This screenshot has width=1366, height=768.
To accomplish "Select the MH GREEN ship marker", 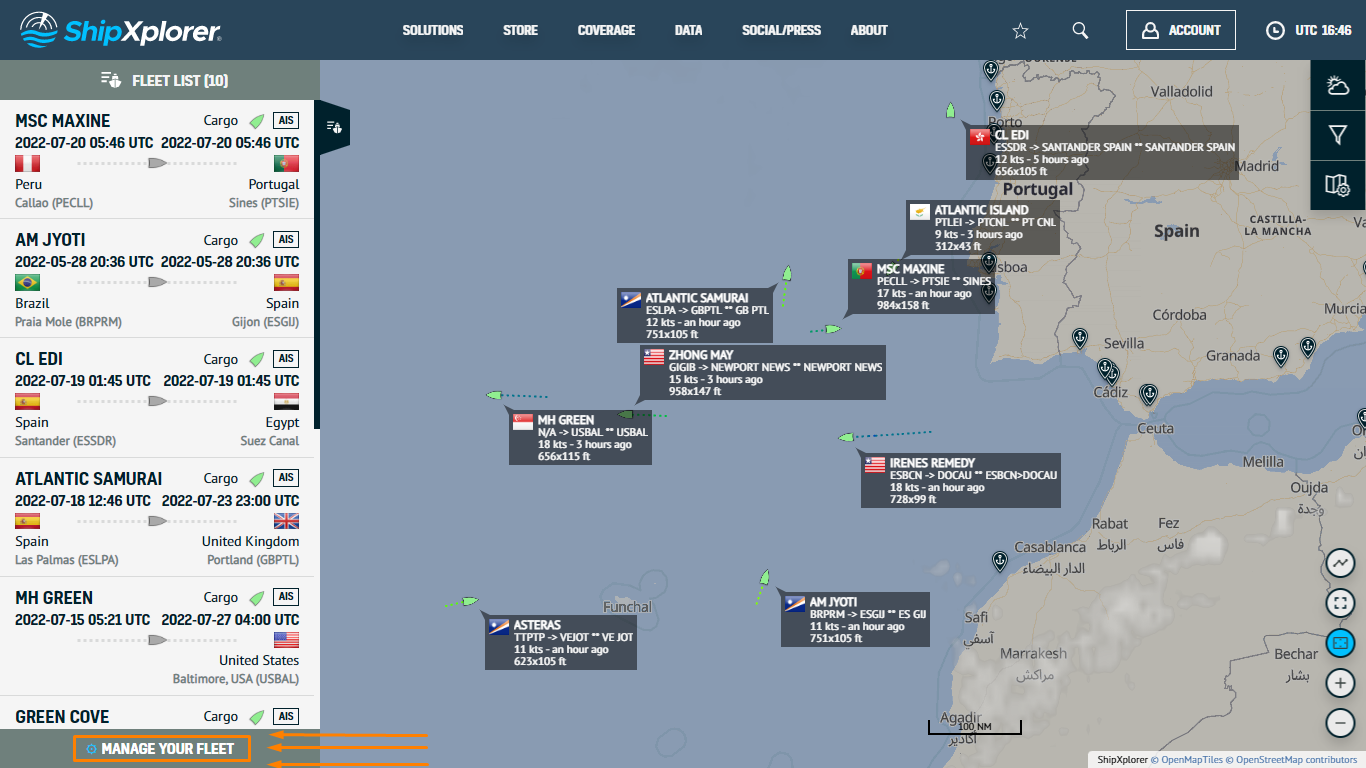I will point(494,396).
